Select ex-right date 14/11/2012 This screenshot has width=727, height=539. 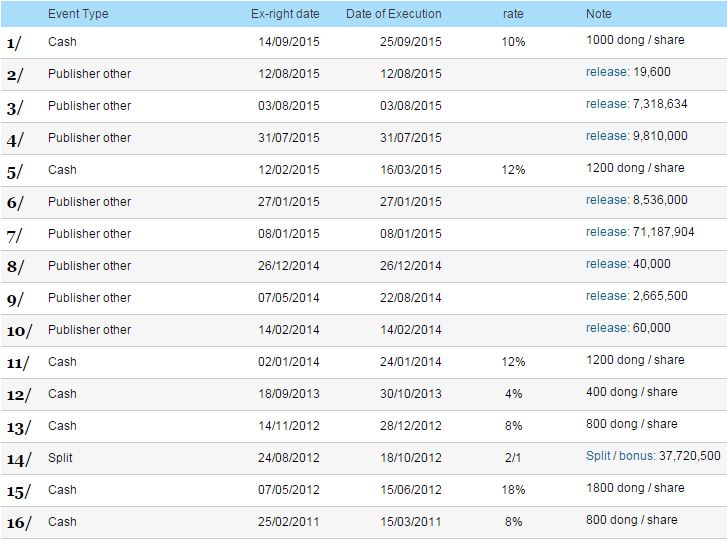coord(289,425)
